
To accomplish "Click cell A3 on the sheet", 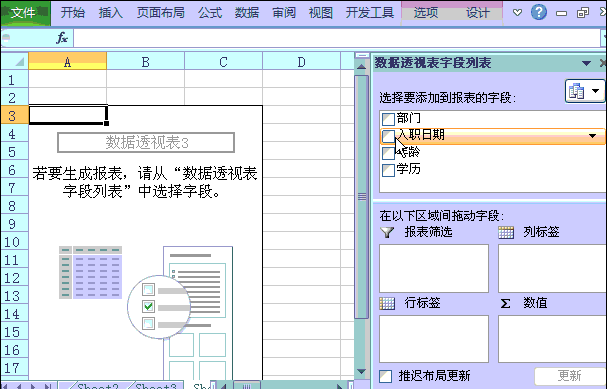I will 68,115.
